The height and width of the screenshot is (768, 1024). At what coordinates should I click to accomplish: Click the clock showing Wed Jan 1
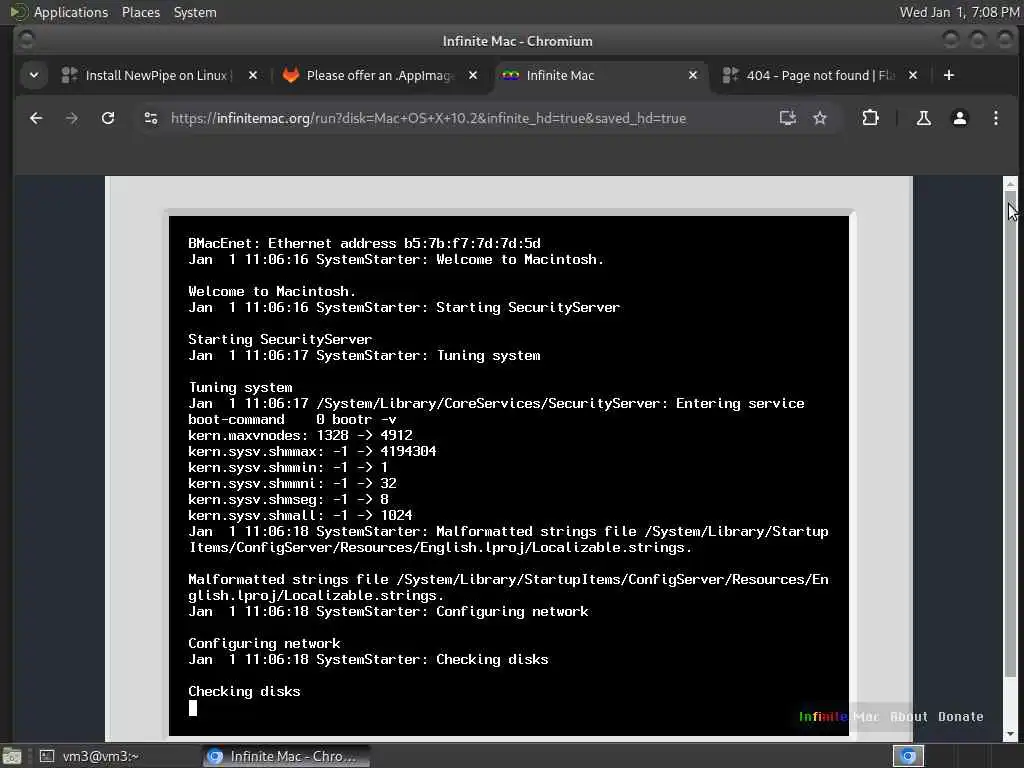959,12
